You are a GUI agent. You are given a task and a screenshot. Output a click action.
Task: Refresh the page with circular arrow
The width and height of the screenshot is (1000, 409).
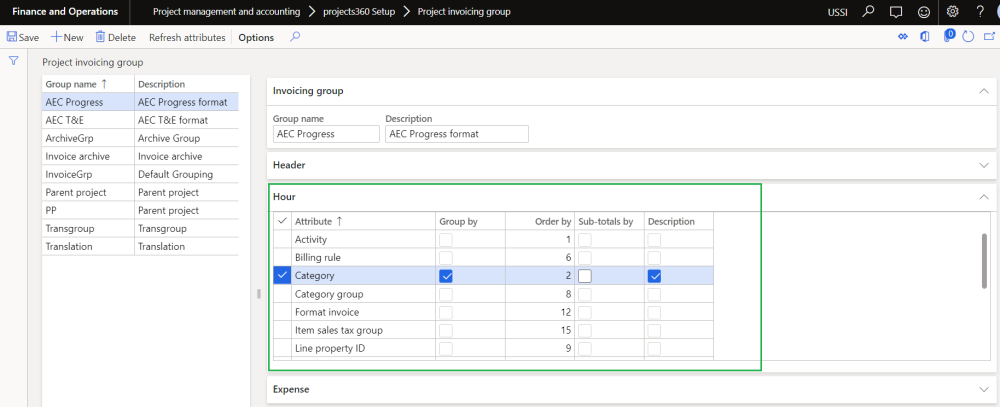pos(968,37)
